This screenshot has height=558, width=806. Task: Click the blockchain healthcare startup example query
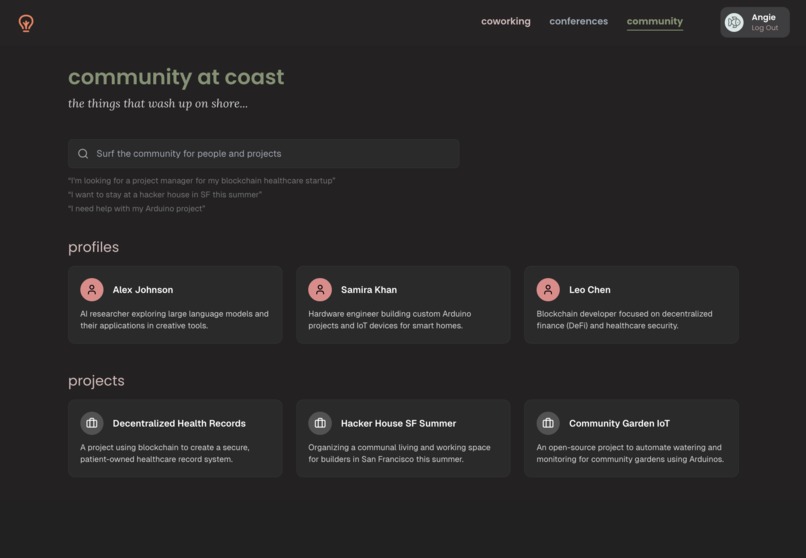click(202, 181)
